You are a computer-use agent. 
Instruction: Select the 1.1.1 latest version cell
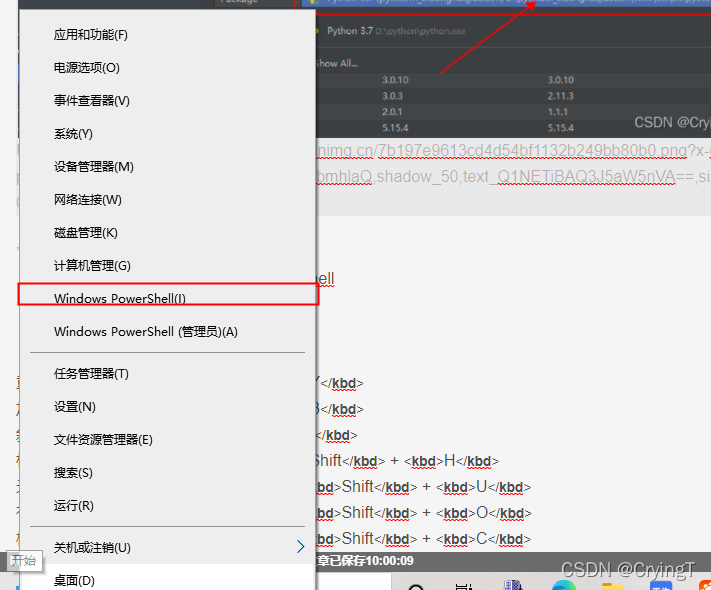[x=558, y=112]
